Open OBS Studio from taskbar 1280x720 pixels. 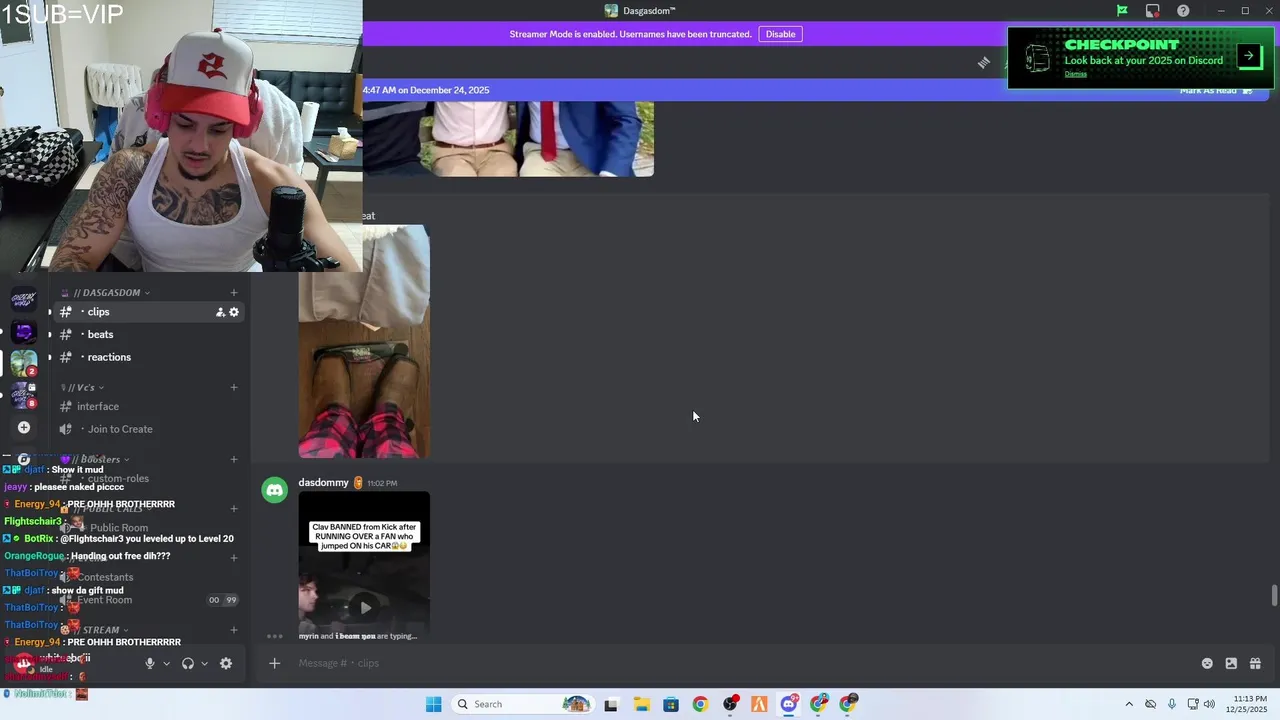730,704
